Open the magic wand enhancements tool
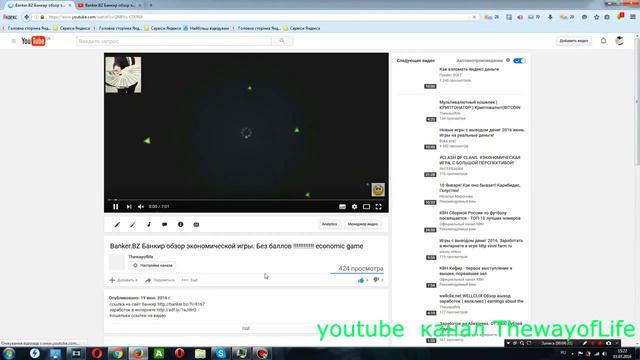640x360 pixels. click(x=133, y=224)
